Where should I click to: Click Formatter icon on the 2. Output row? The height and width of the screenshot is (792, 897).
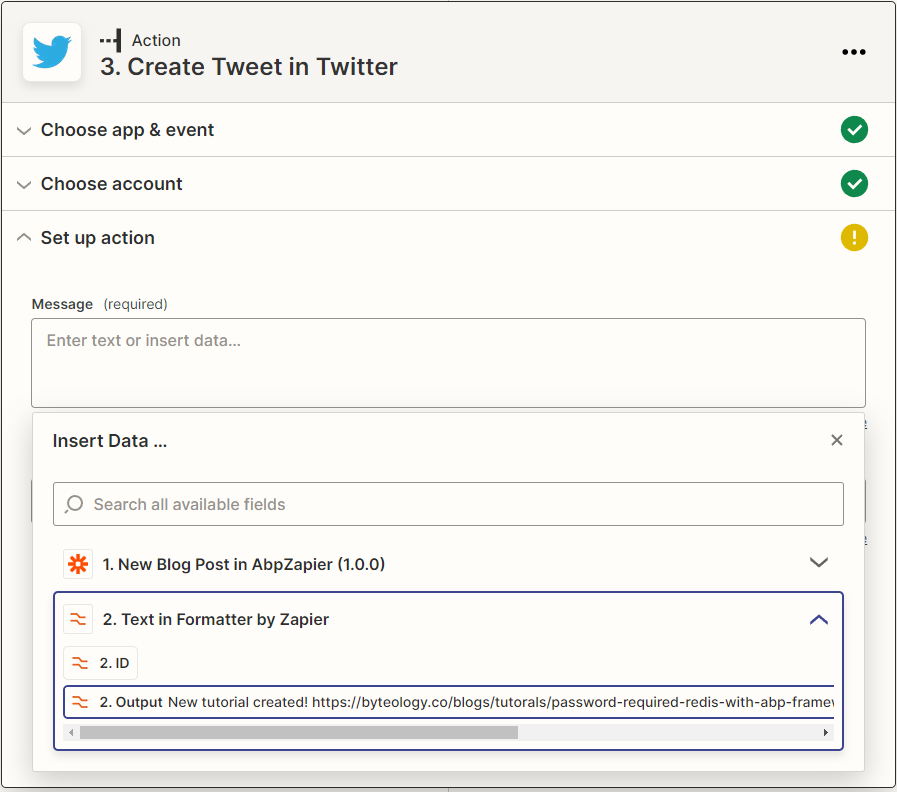pos(80,702)
